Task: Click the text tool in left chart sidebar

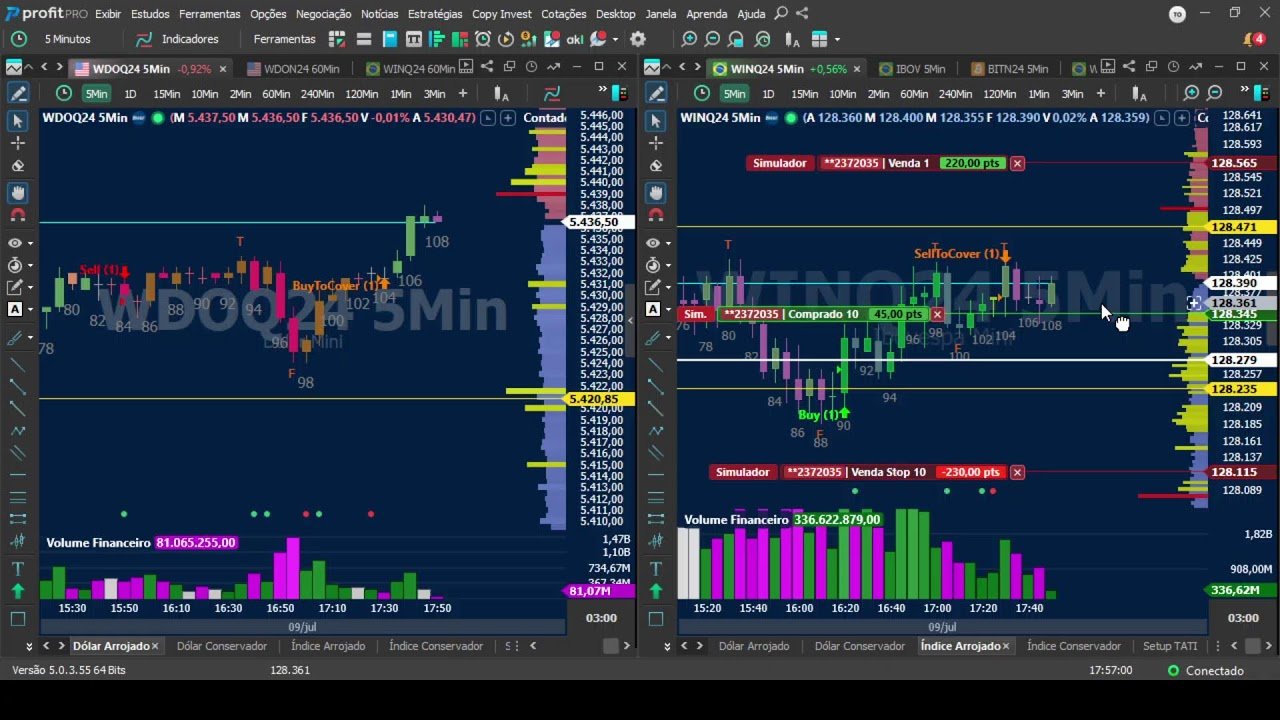Action: pos(18,567)
